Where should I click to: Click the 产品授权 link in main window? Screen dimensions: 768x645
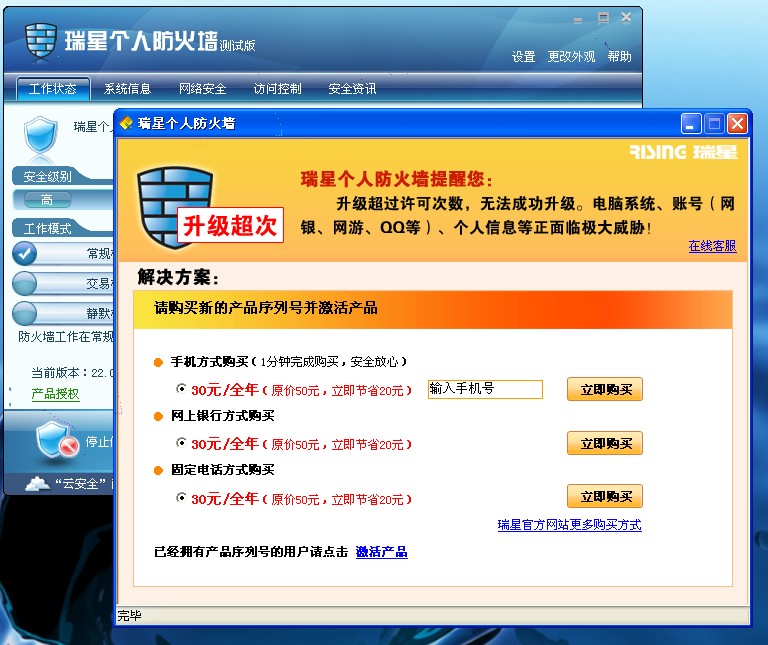[55, 394]
